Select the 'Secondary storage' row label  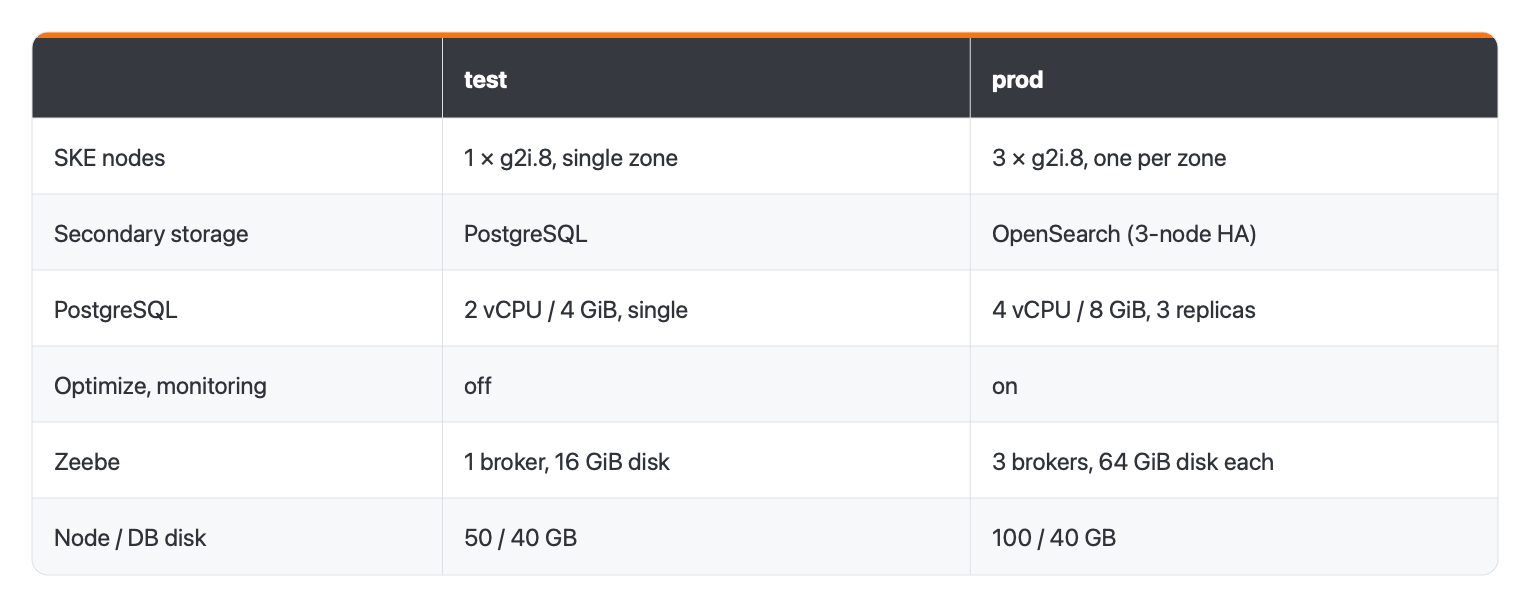pyautogui.click(x=151, y=233)
